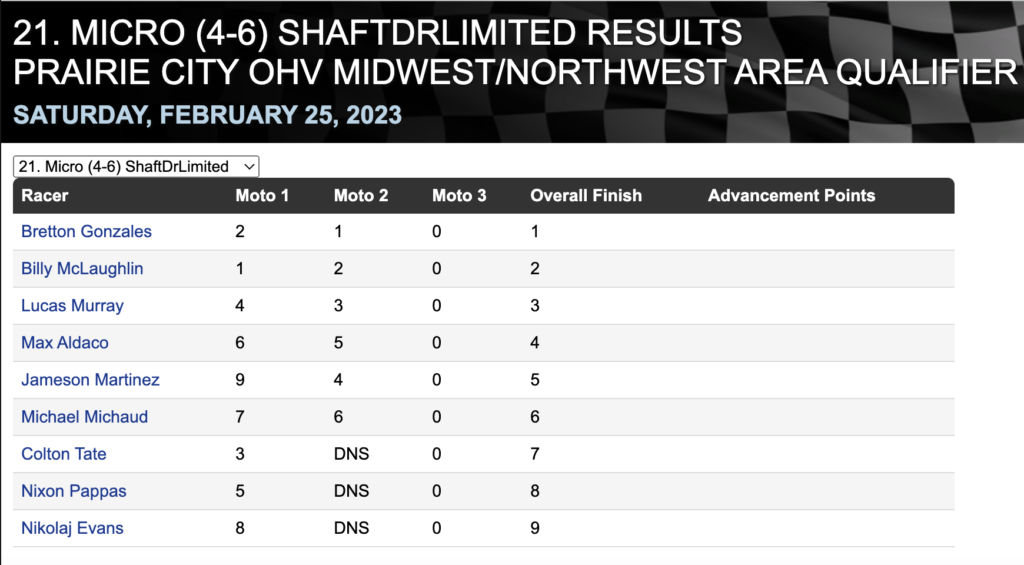
Task: Click the Overall Finish column header
Action: (586, 195)
